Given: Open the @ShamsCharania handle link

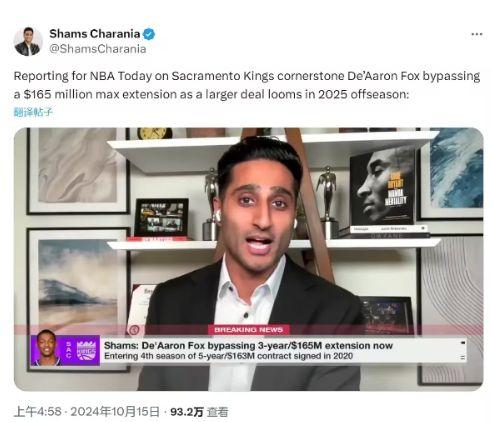Looking at the screenshot, I should click(x=98, y=49).
